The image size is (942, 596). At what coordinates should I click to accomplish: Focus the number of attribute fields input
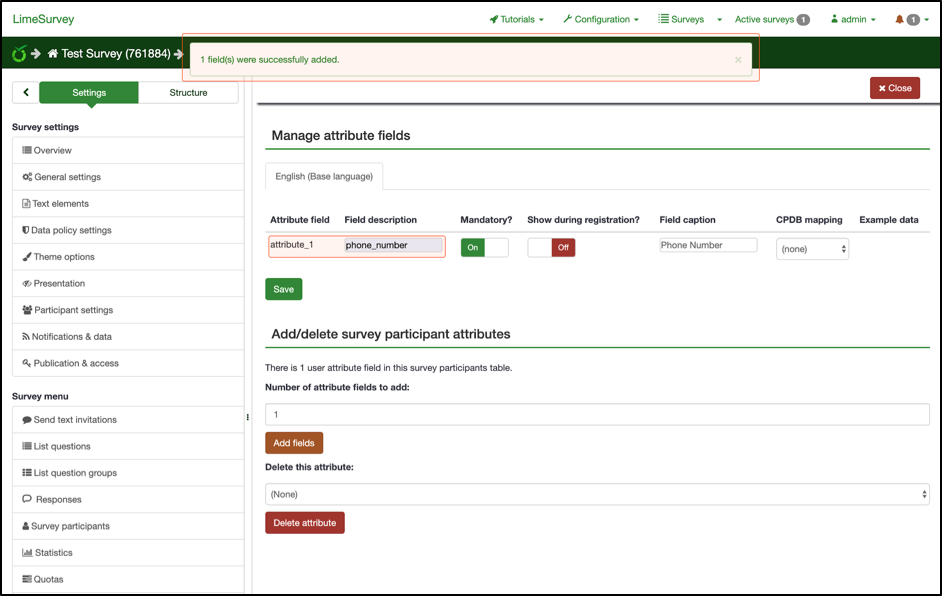(x=597, y=415)
